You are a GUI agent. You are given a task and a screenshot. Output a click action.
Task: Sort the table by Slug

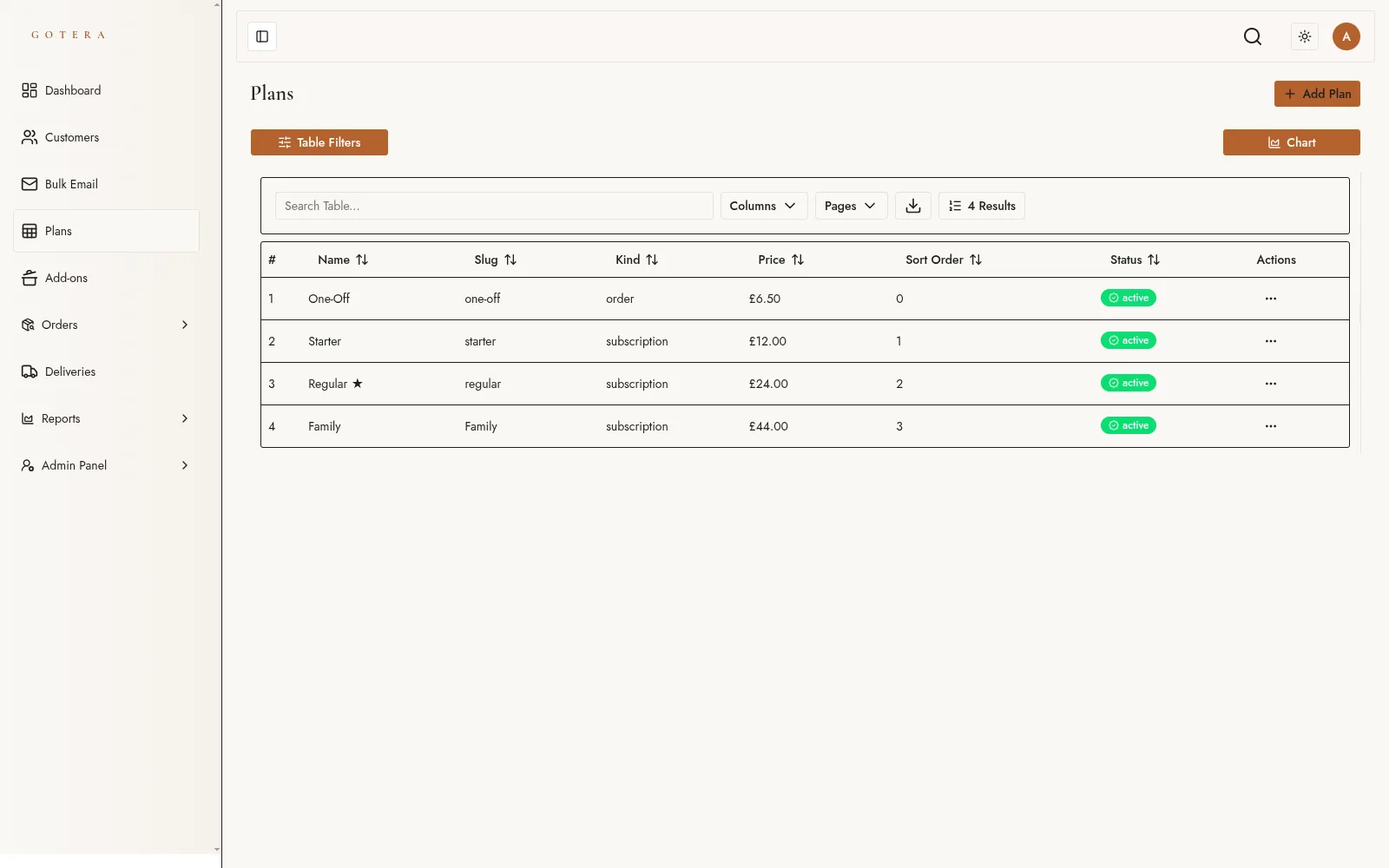[496, 260]
